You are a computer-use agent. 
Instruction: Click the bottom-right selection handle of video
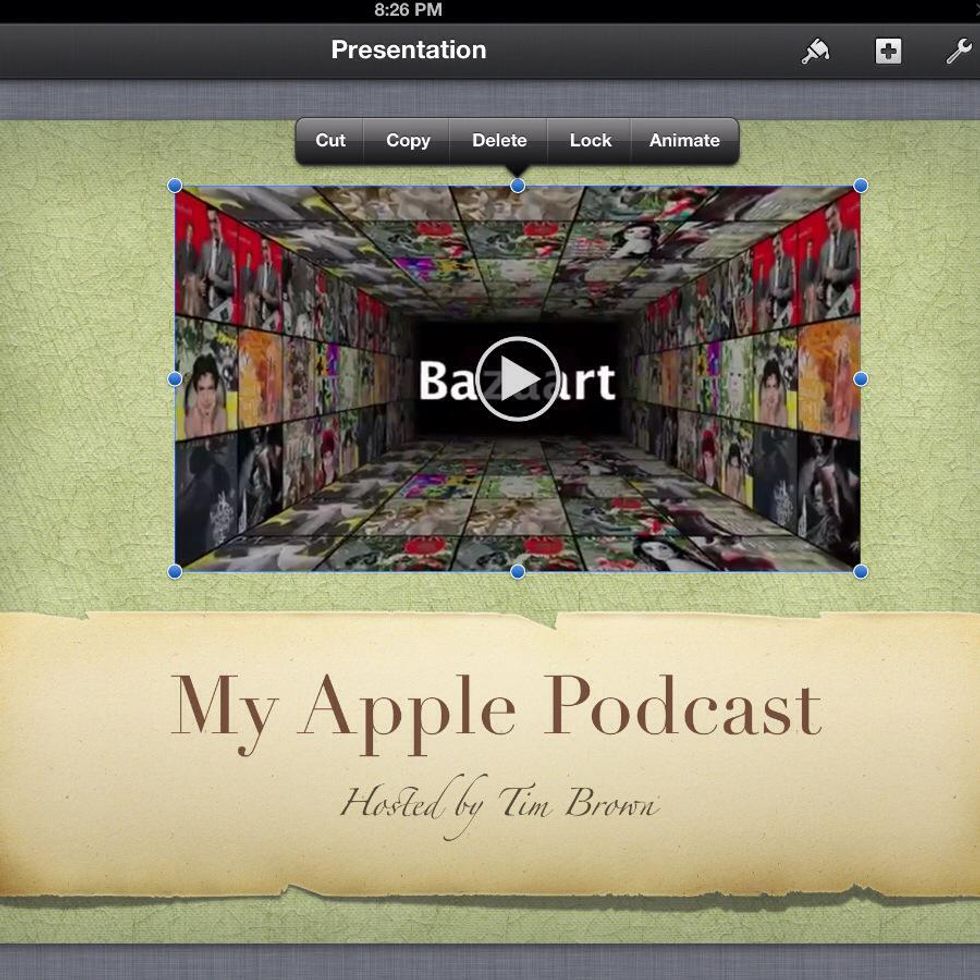[x=860, y=571]
